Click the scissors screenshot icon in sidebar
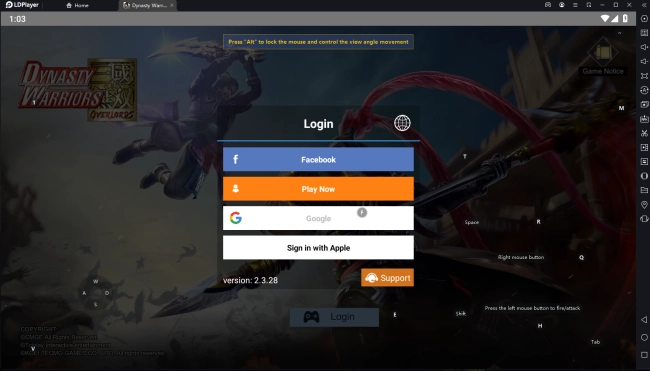This screenshot has height=371, width=650. tap(644, 133)
